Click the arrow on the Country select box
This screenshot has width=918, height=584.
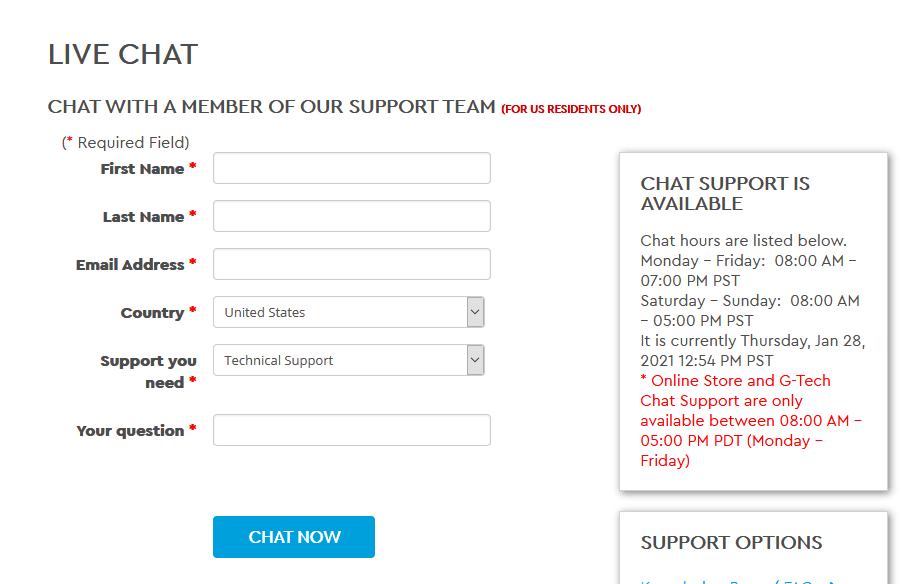click(x=475, y=312)
